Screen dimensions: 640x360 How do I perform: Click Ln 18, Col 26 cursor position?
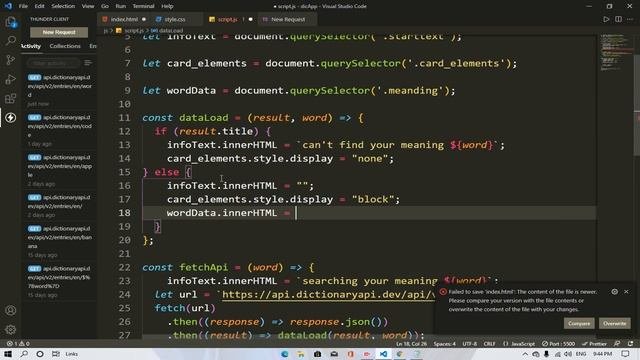tap(411, 344)
